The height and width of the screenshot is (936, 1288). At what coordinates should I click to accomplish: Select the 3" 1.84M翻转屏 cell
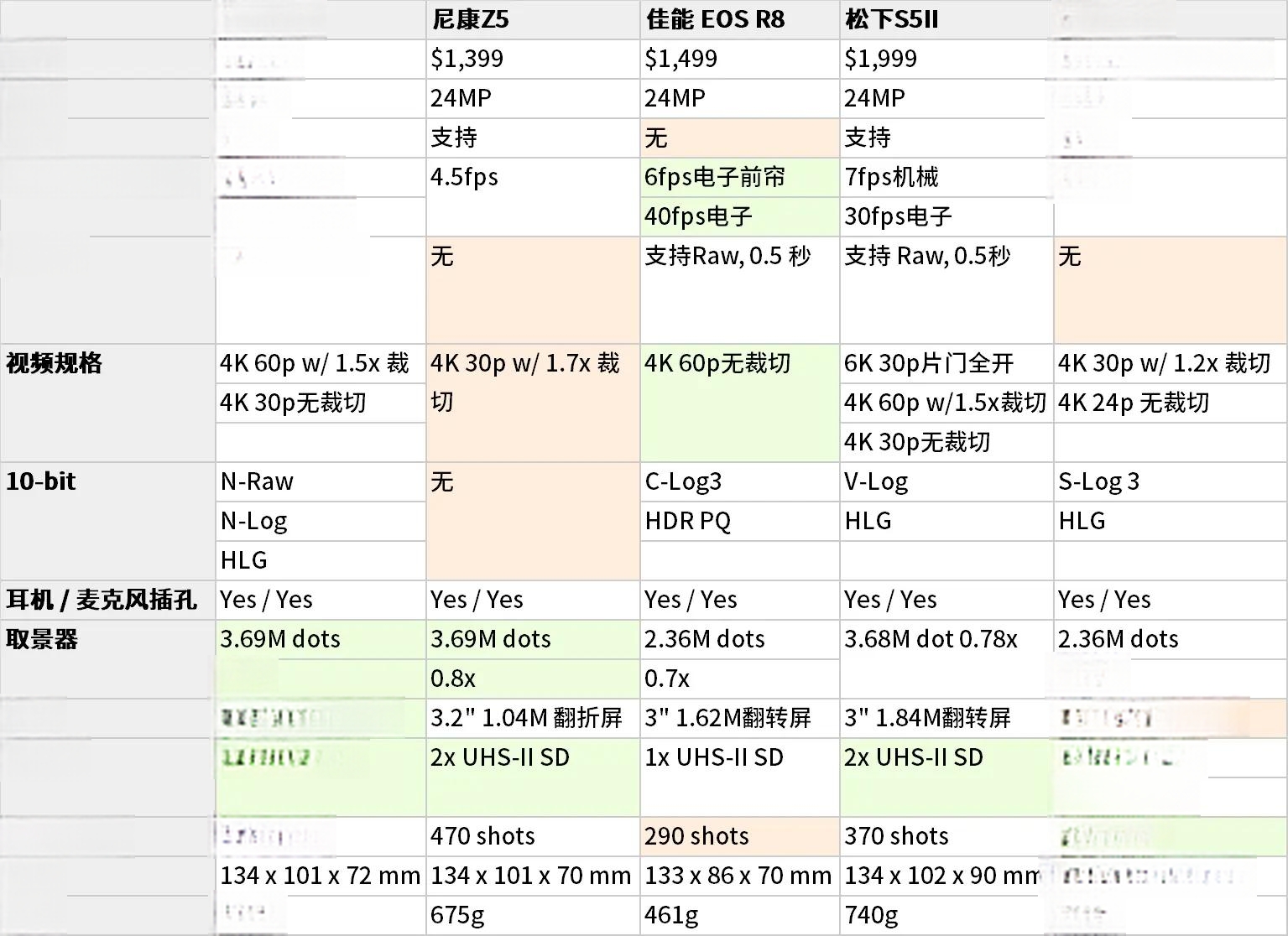point(946,718)
